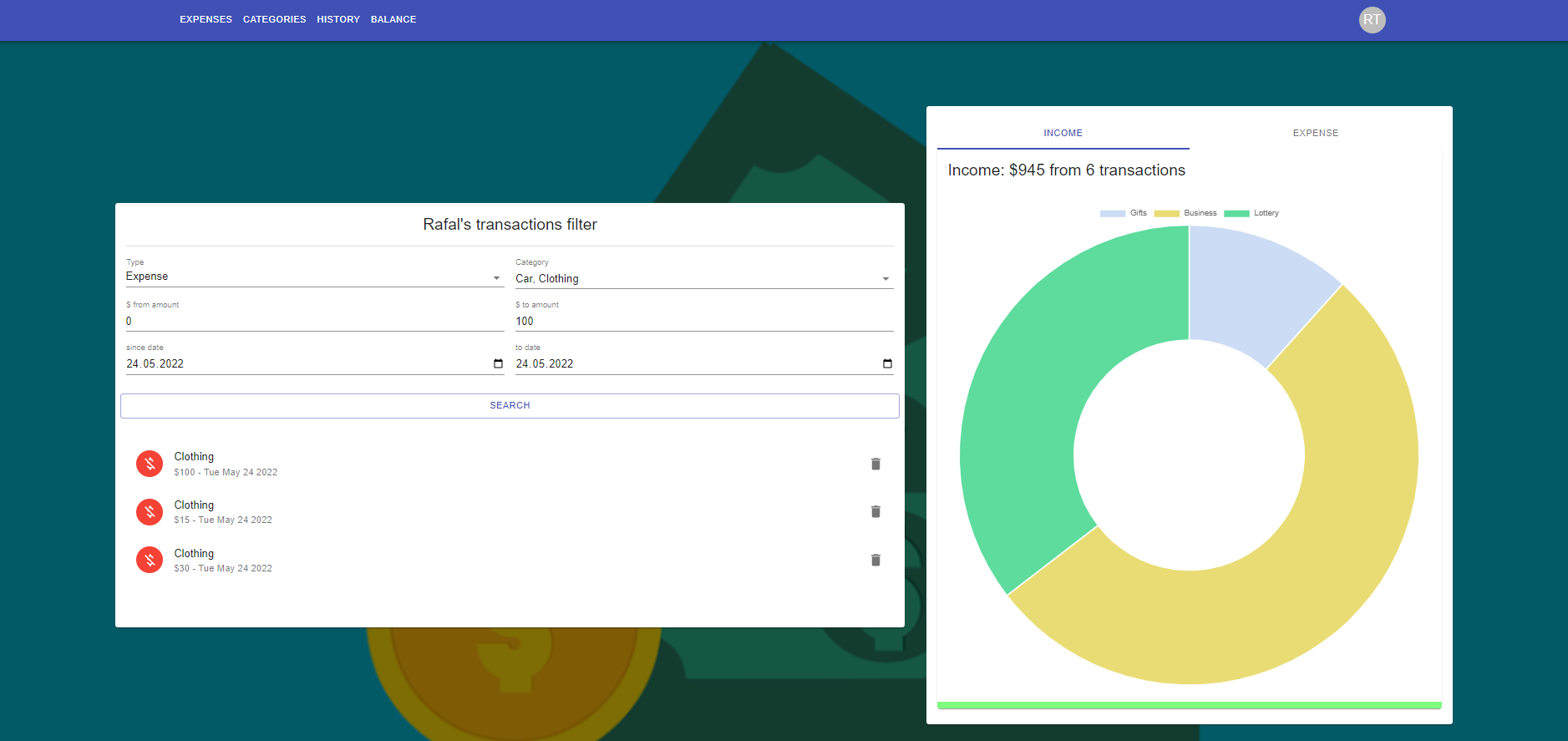1568x741 pixels.
Task: Toggle the Gifts legend item
Action: (x=1123, y=213)
